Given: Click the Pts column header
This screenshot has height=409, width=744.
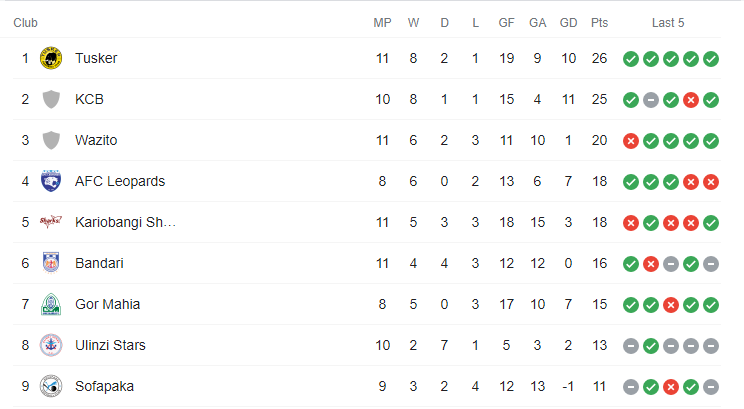Looking at the screenshot, I should pos(599,23).
